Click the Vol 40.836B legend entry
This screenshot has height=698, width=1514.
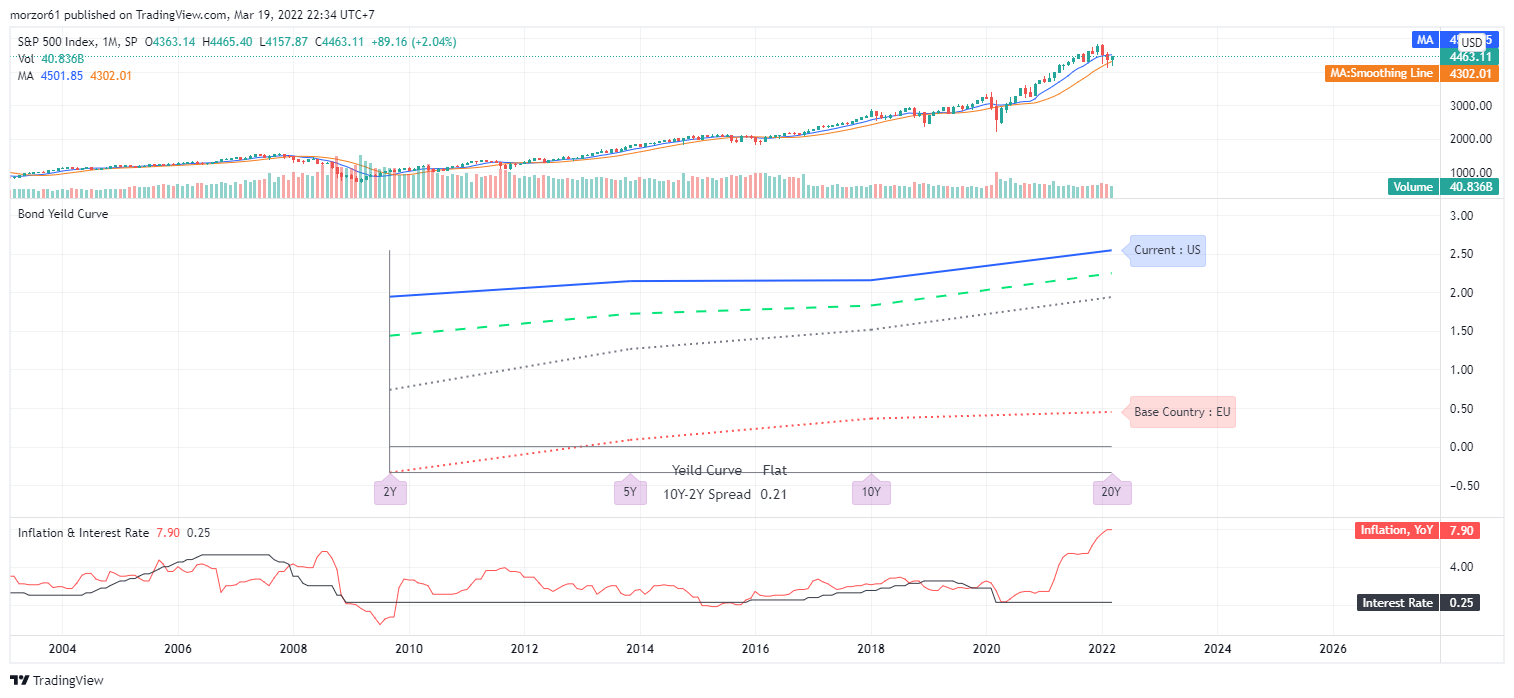tap(50, 59)
